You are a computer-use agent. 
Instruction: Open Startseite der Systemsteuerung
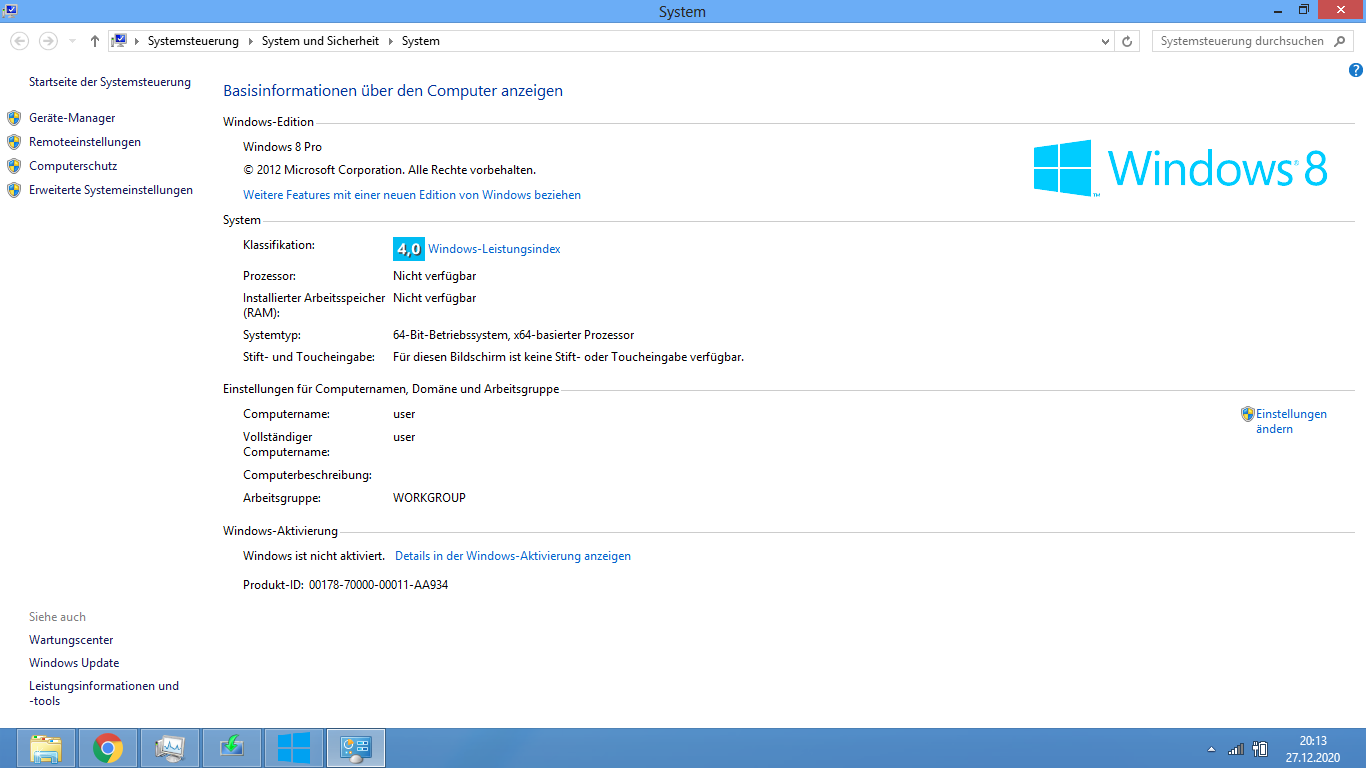coord(110,82)
